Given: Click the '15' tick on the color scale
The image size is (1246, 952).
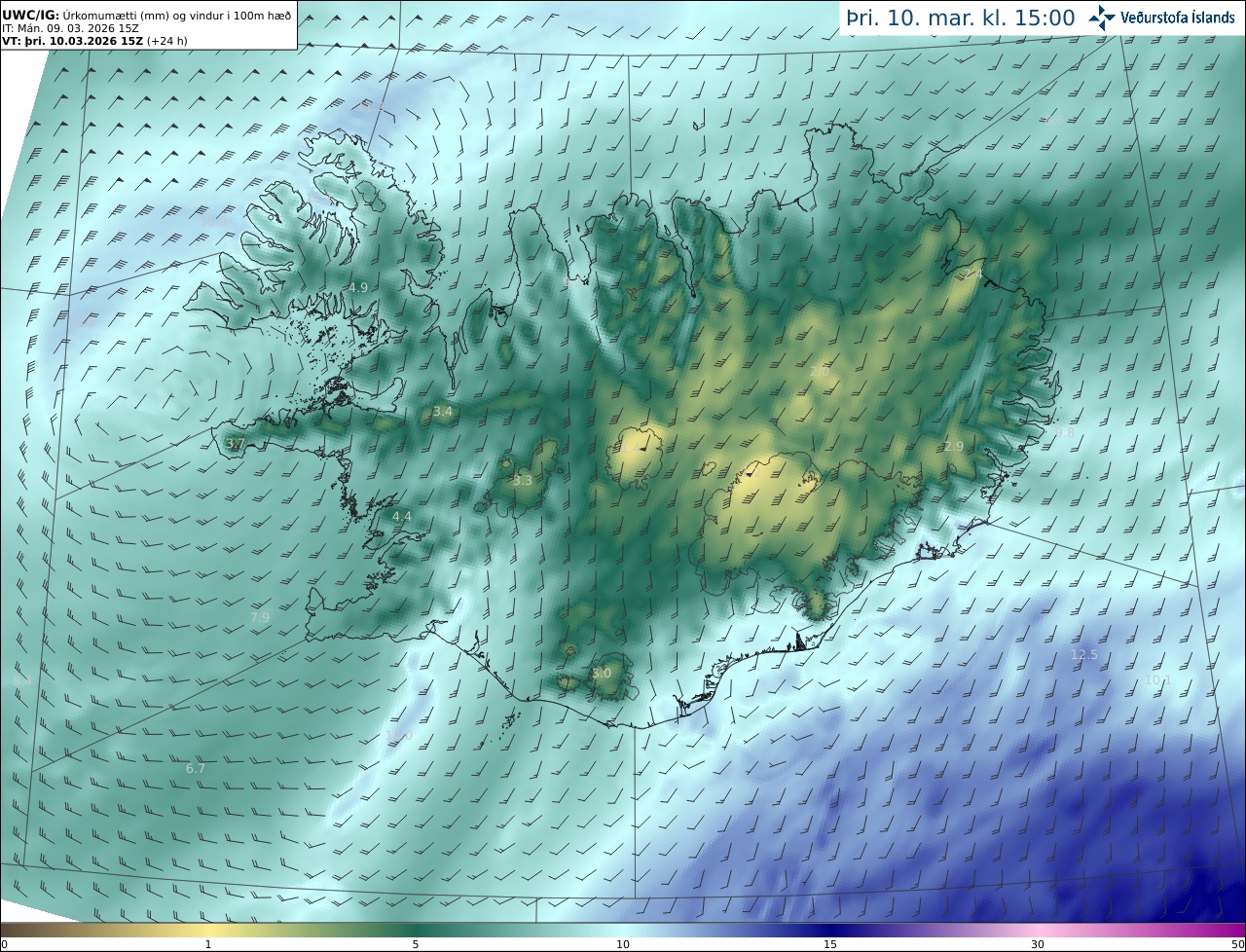Looking at the screenshot, I should 830,944.
